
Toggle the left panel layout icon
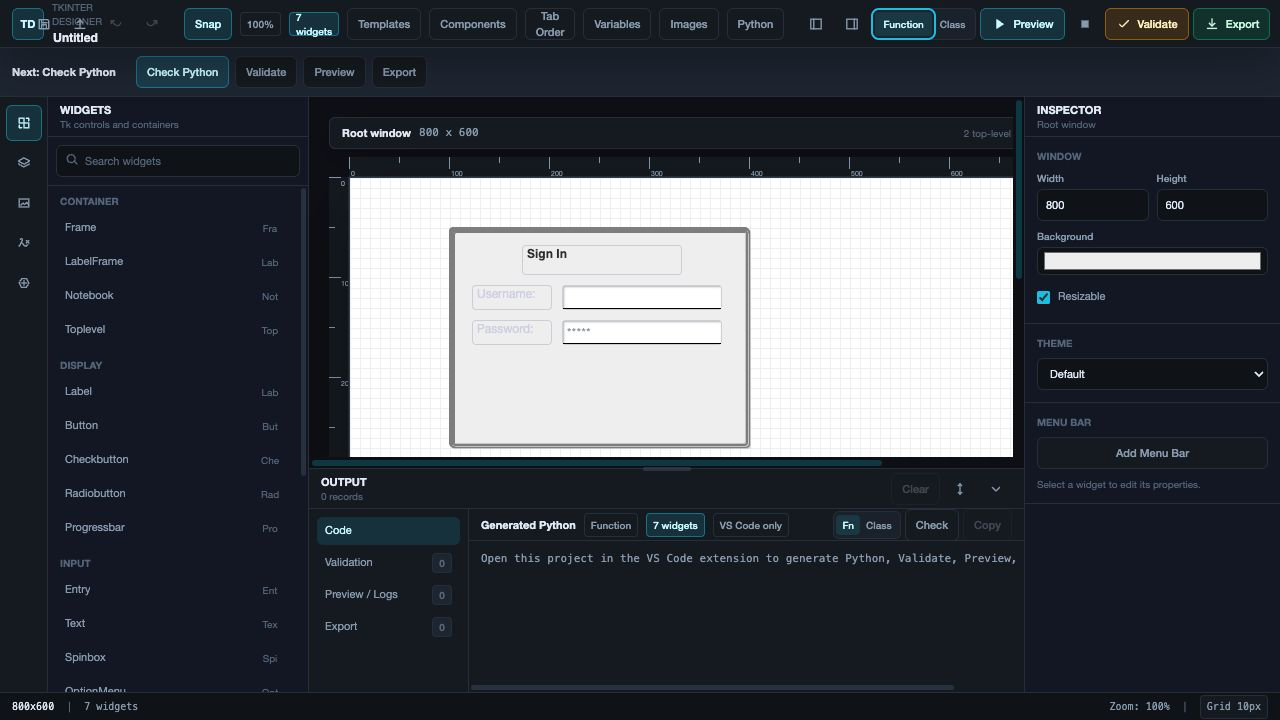pyautogui.click(x=816, y=24)
